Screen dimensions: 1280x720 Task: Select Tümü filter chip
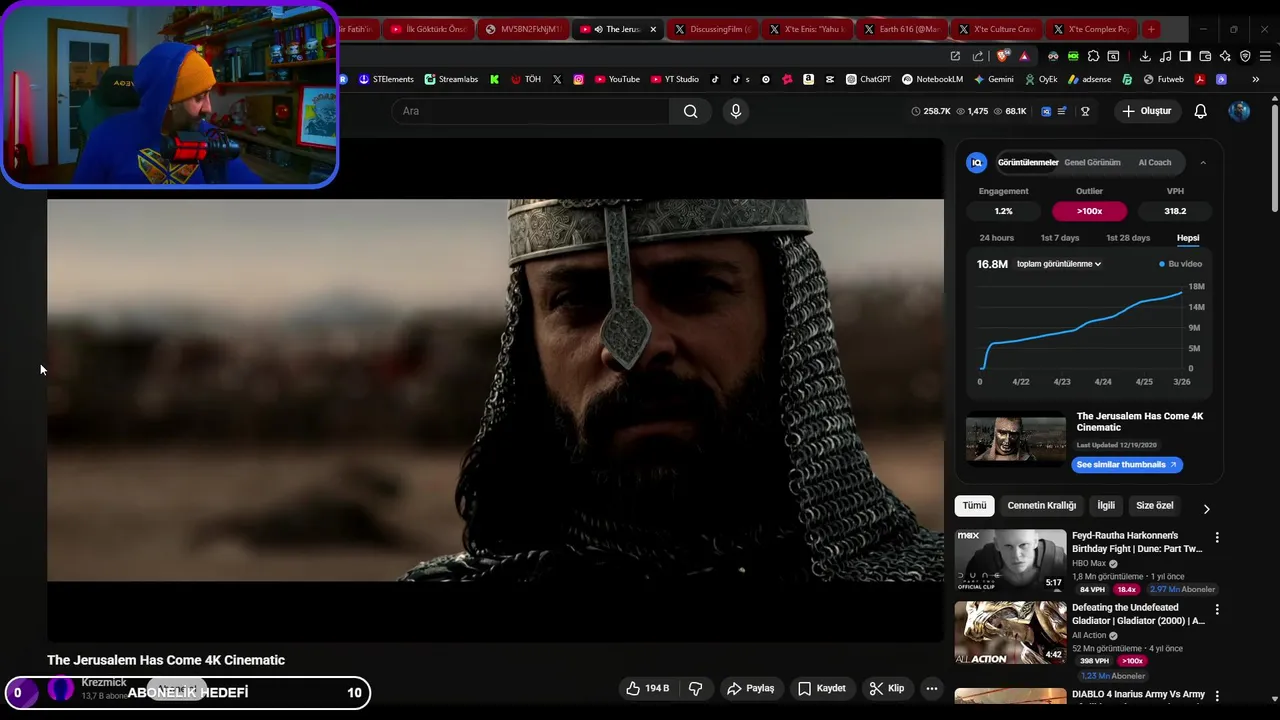pos(974,506)
